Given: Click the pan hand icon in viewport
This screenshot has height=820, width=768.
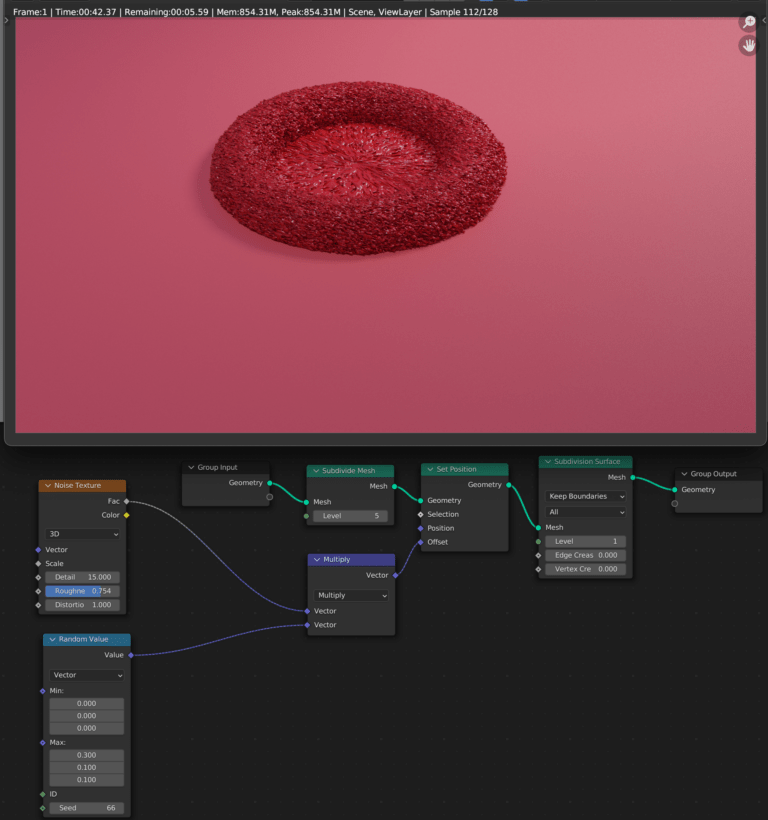Looking at the screenshot, I should tap(750, 46).
